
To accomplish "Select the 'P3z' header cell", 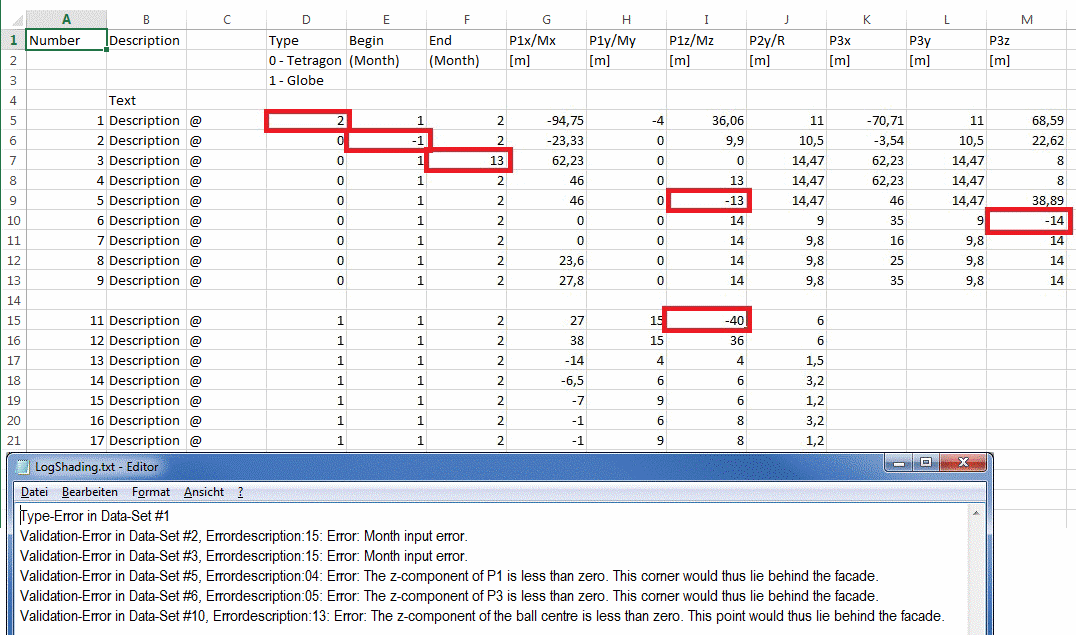I will coord(1027,41).
